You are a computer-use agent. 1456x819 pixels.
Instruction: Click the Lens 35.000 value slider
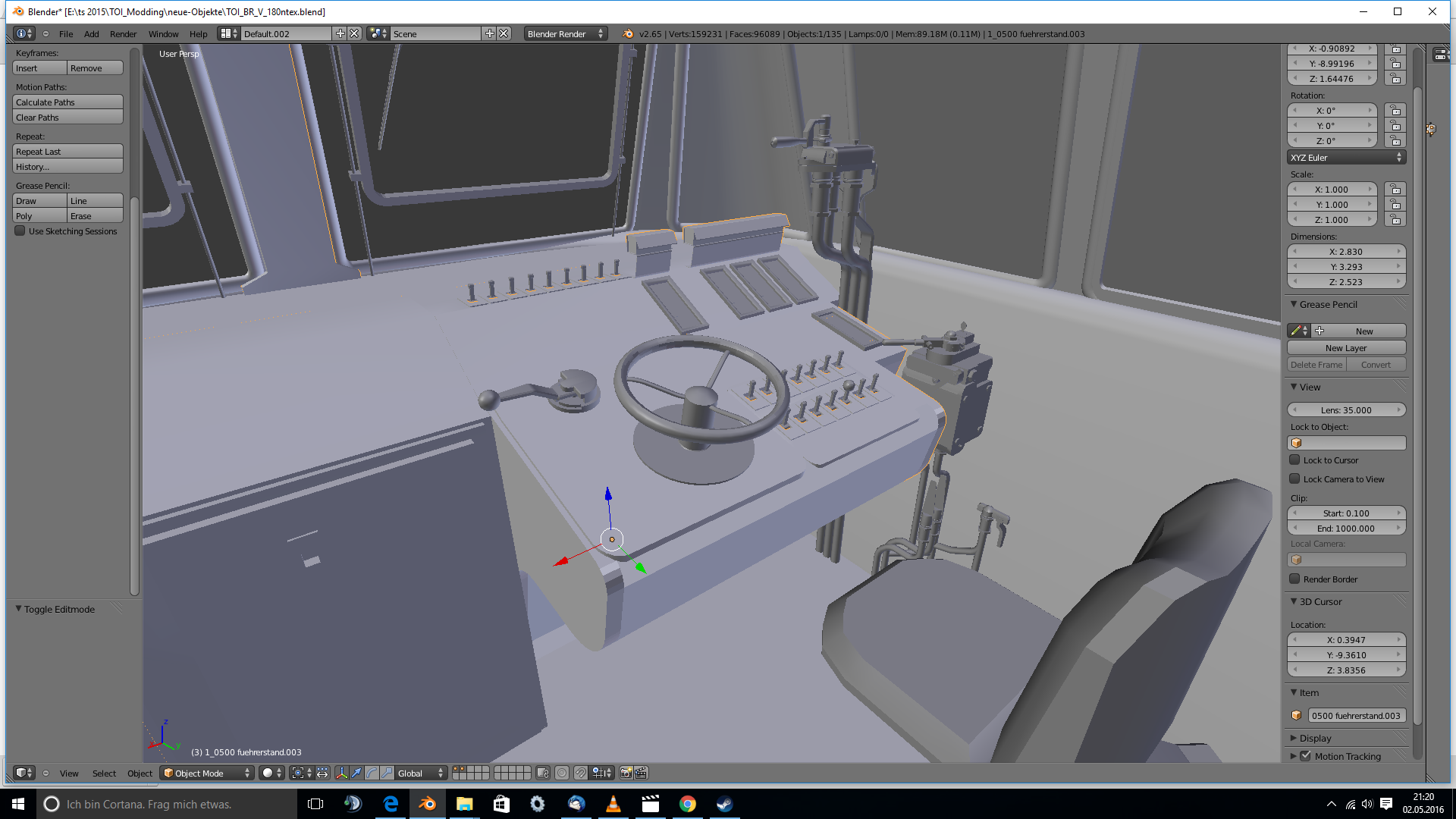pos(1346,410)
